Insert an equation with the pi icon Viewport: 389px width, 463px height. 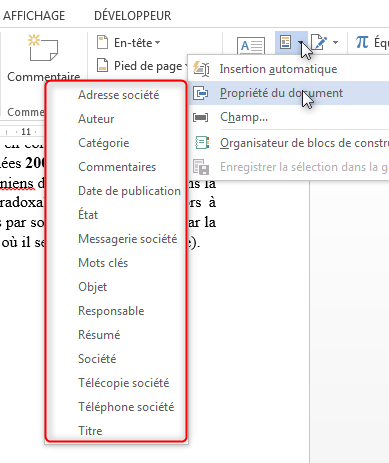pyautogui.click(x=362, y=42)
